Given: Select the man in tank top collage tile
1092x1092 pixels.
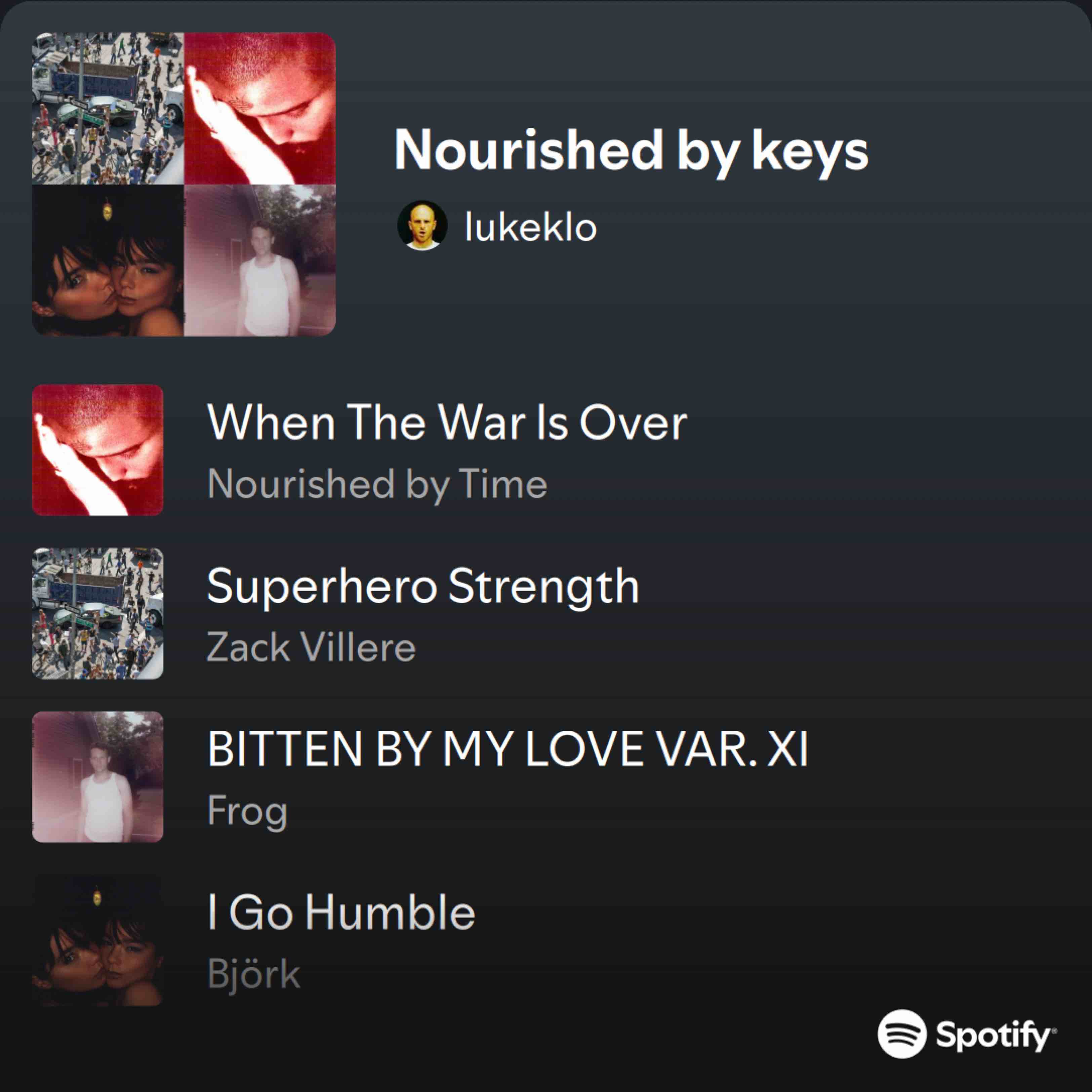Looking at the screenshot, I should (260, 260).
